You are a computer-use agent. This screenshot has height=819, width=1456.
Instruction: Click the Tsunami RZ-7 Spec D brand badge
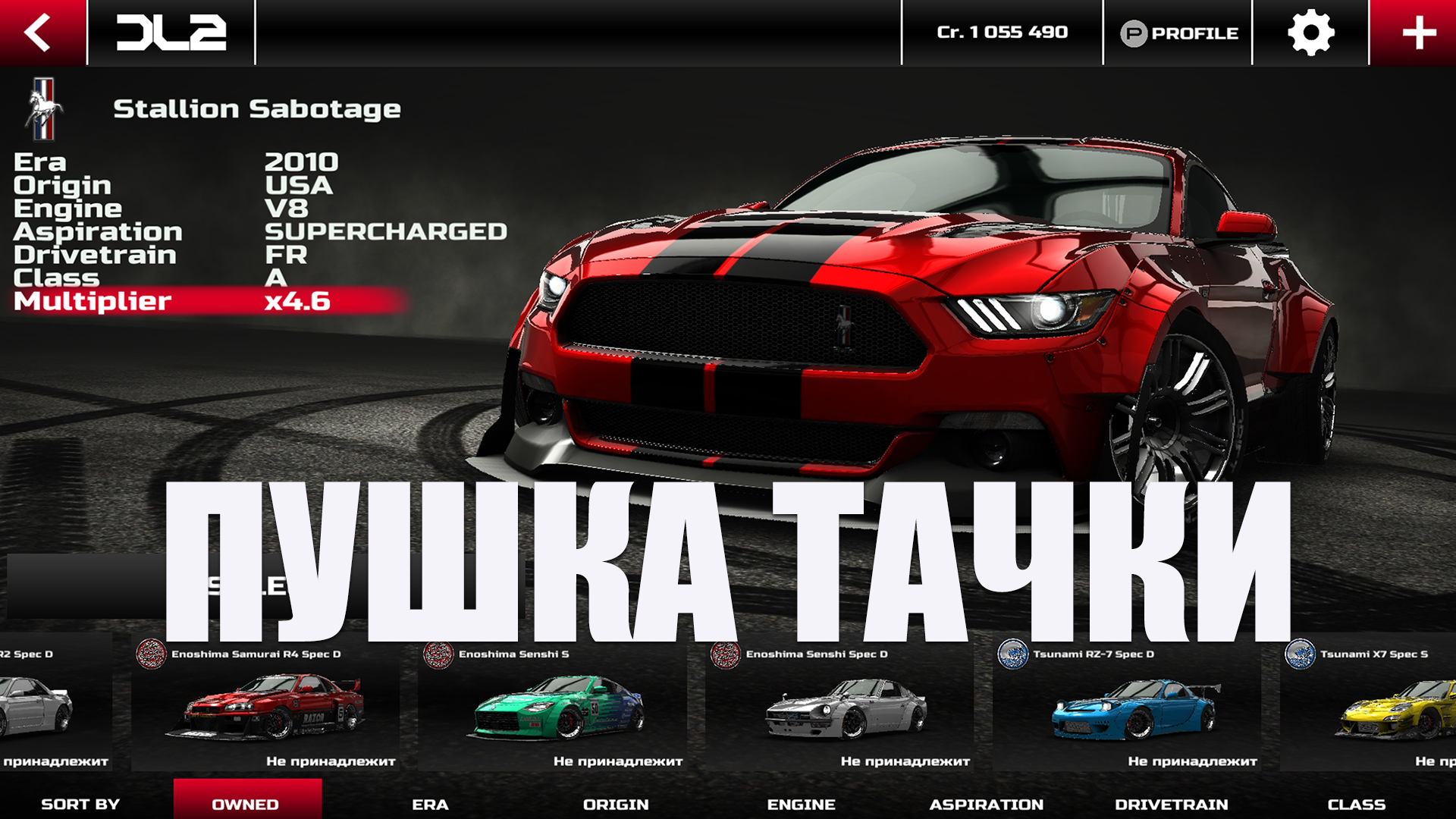[x=1012, y=654]
